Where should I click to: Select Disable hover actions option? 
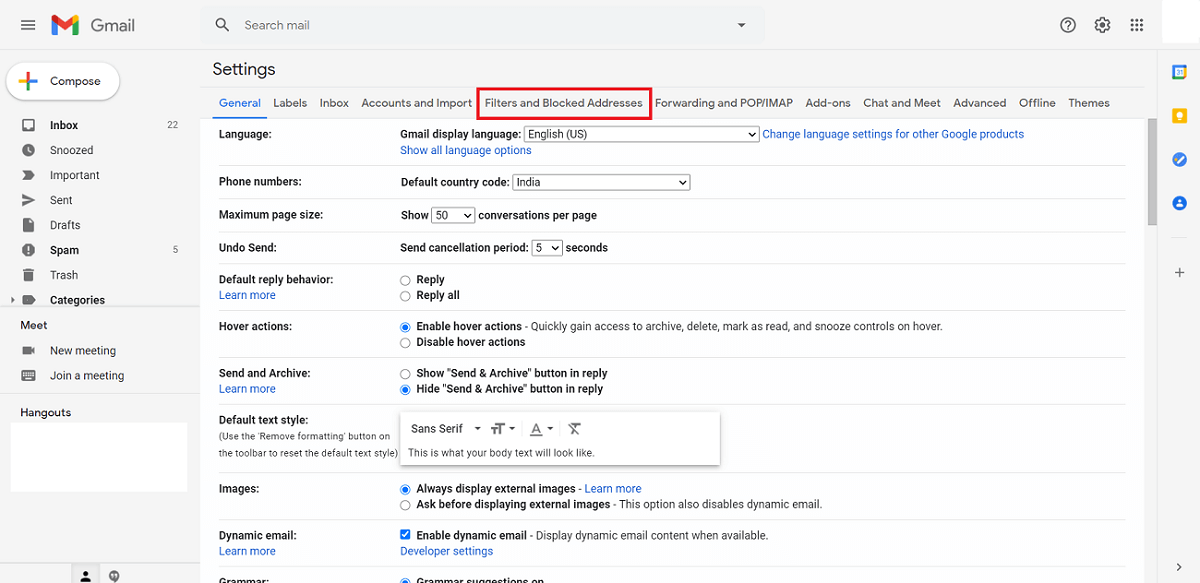(x=405, y=342)
